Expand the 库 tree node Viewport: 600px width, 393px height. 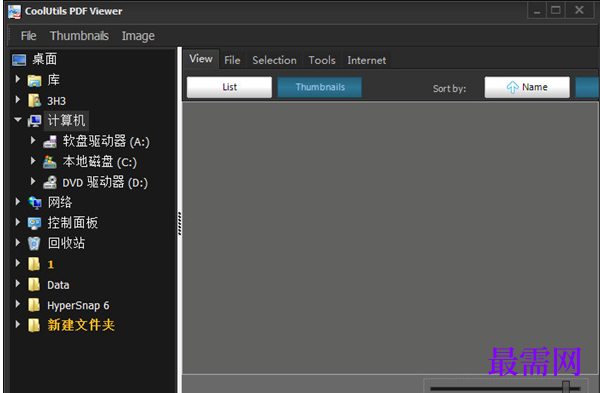click(x=18, y=79)
